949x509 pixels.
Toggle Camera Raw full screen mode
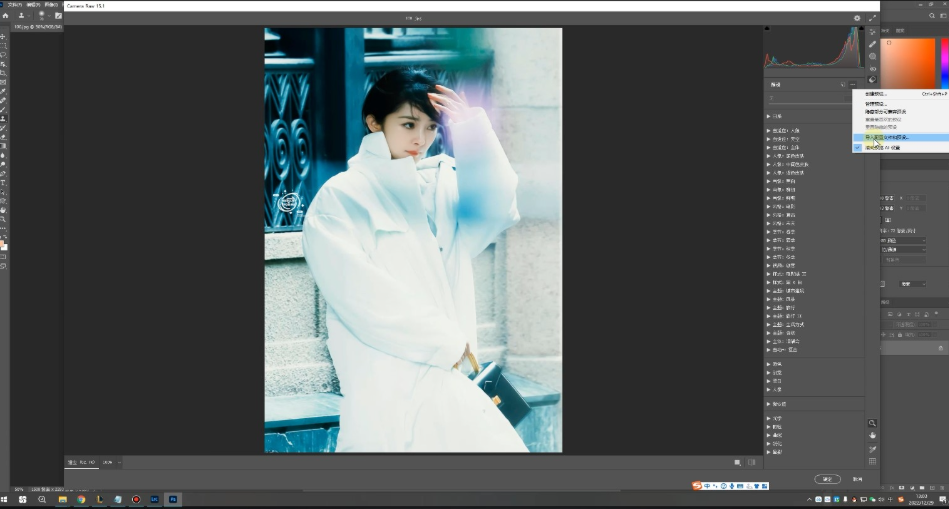click(x=872, y=18)
